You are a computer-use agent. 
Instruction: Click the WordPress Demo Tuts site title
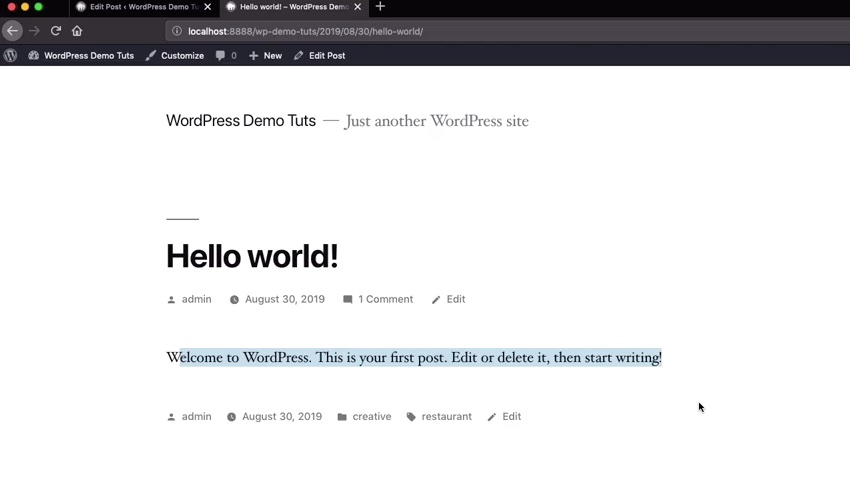[241, 120]
